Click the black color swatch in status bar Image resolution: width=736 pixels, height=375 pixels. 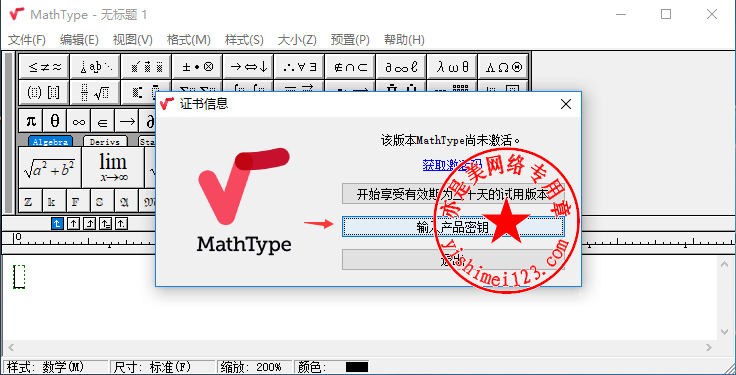tap(357, 367)
